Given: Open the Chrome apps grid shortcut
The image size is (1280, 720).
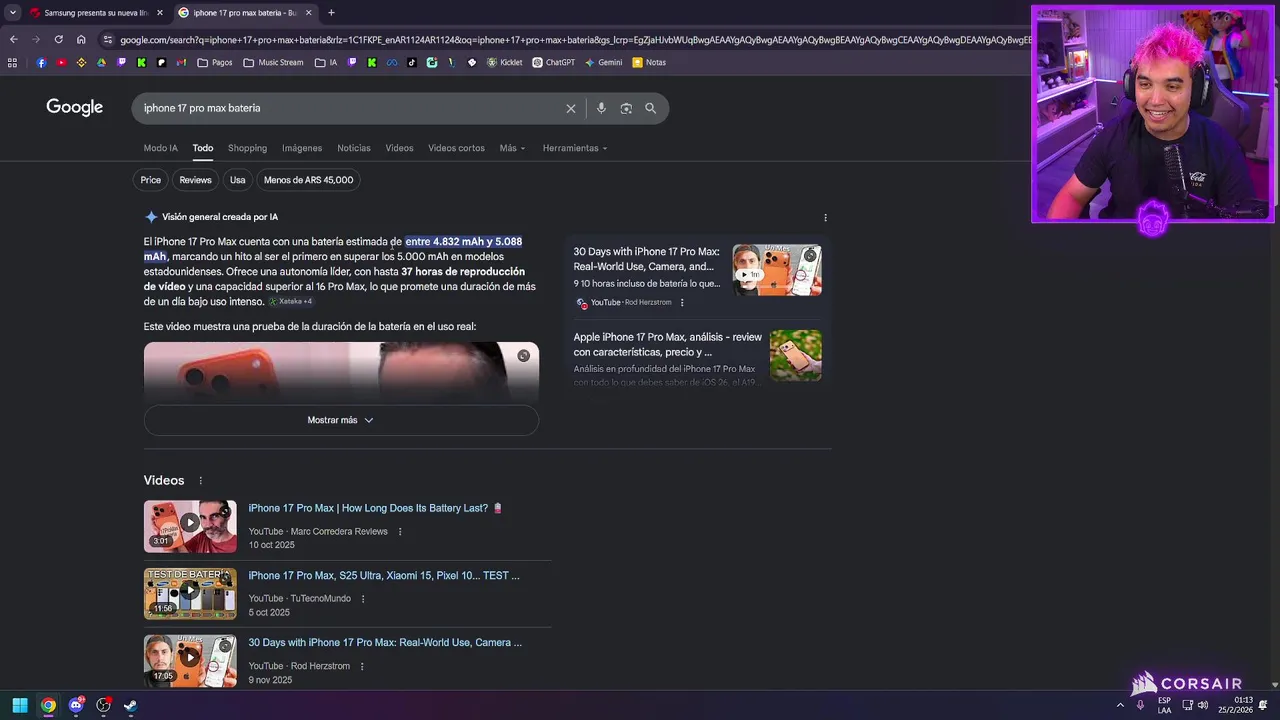Looking at the screenshot, I should (12, 62).
